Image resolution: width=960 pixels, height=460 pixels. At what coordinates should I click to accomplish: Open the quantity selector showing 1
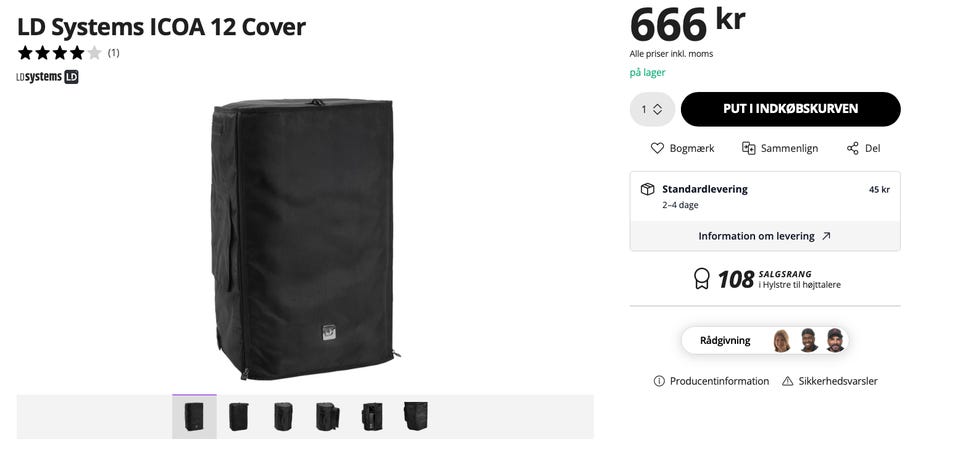(x=652, y=109)
